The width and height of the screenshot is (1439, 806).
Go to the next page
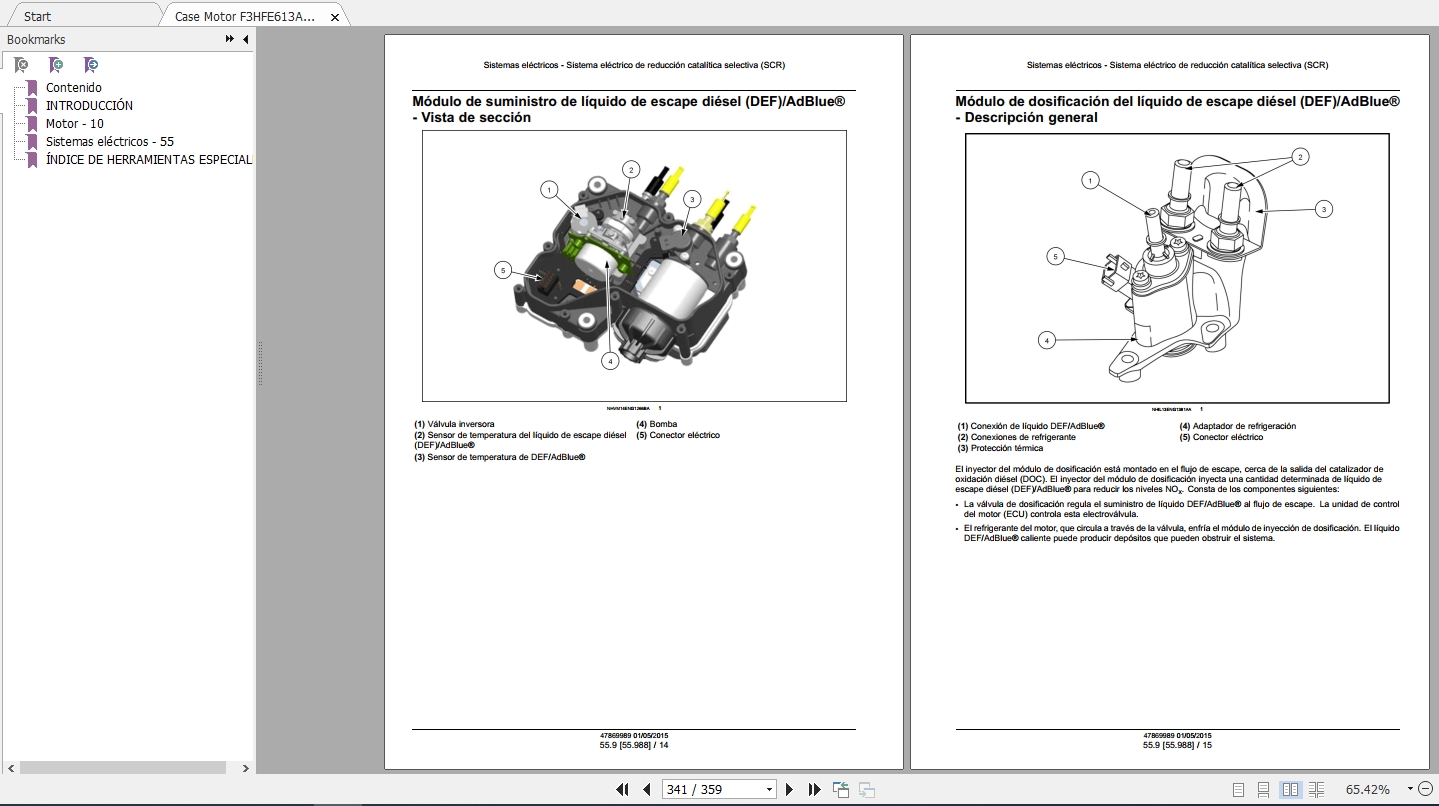[790, 789]
